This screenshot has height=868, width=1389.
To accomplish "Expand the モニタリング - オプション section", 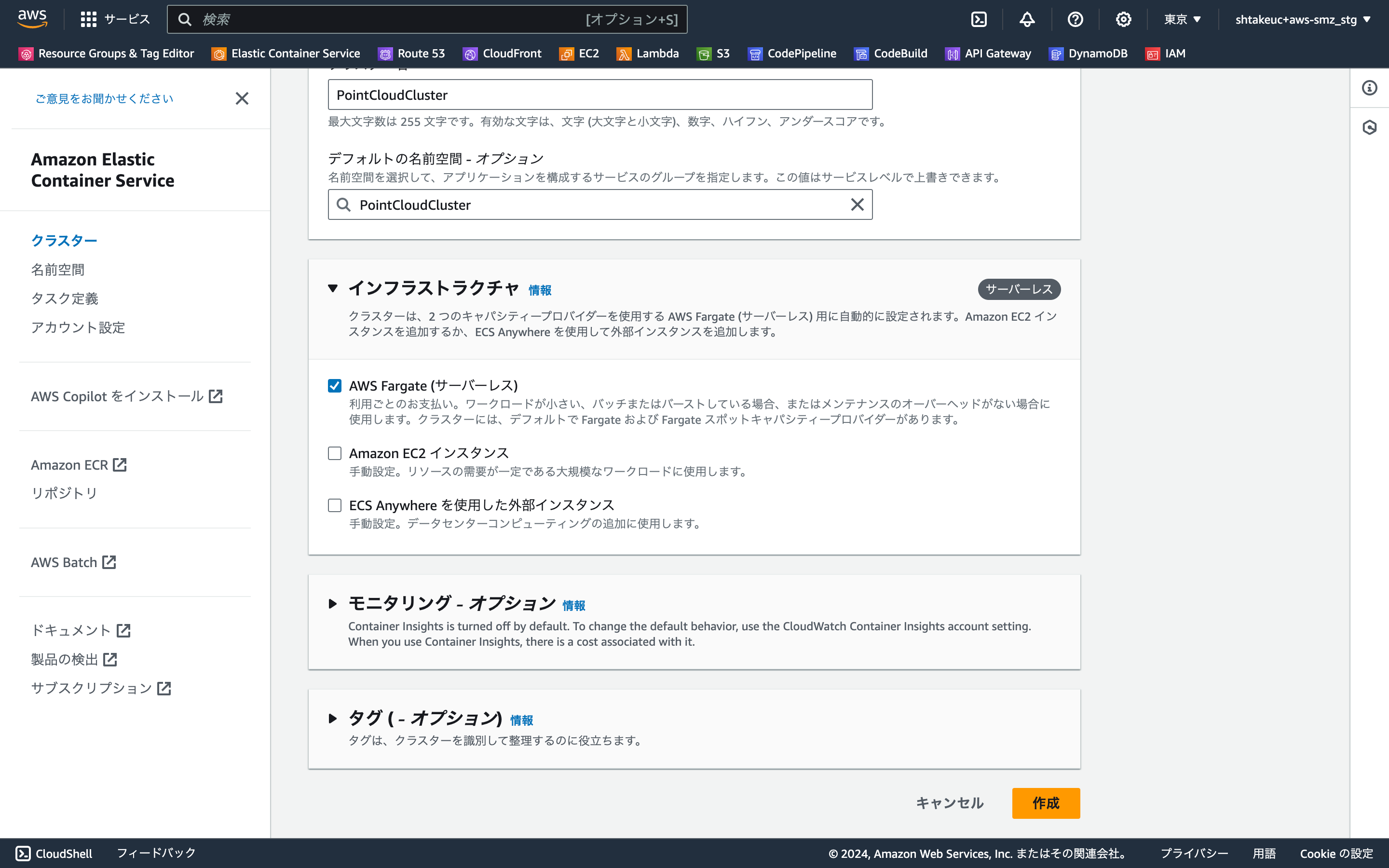I will [332, 603].
